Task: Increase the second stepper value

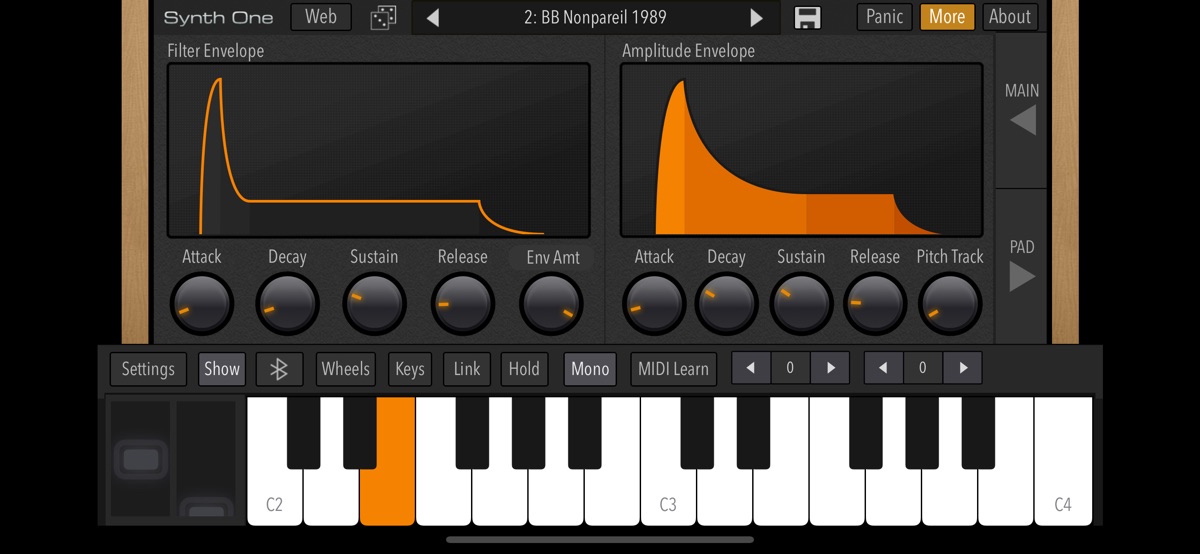Action: 962,368
